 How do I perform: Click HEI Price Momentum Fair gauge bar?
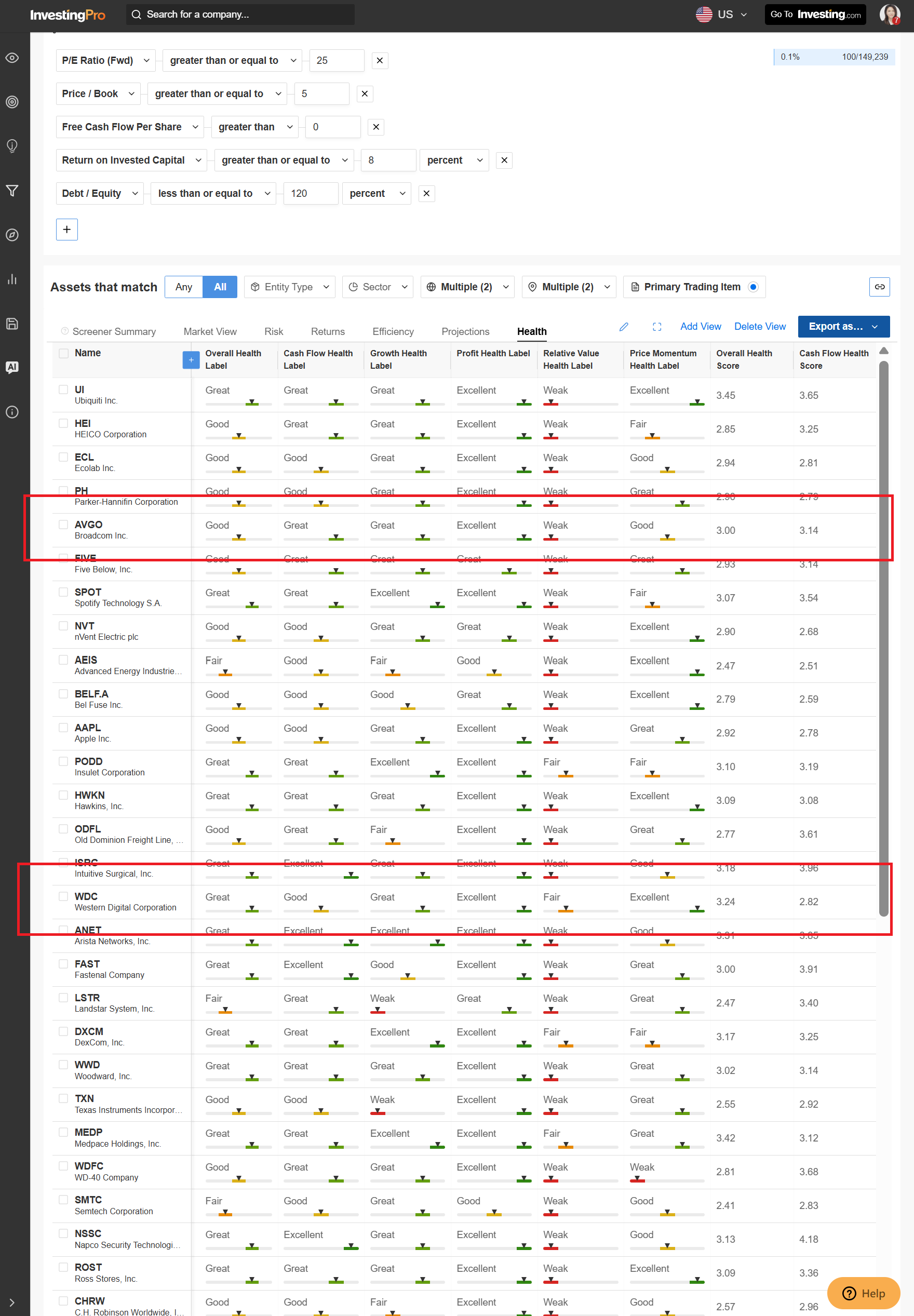click(667, 437)
